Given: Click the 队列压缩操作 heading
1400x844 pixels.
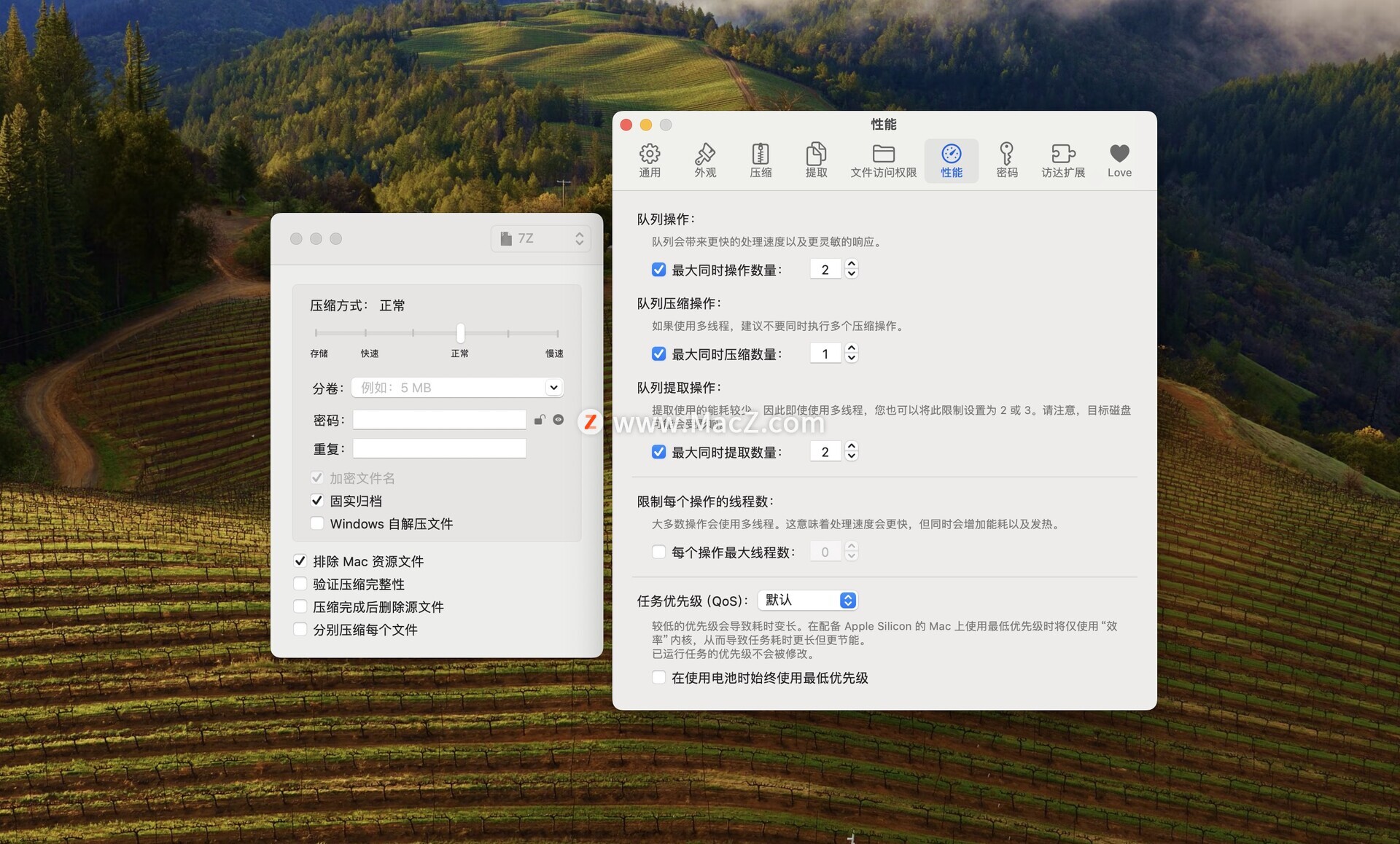Looking at the screenshot, I should 679,303.
